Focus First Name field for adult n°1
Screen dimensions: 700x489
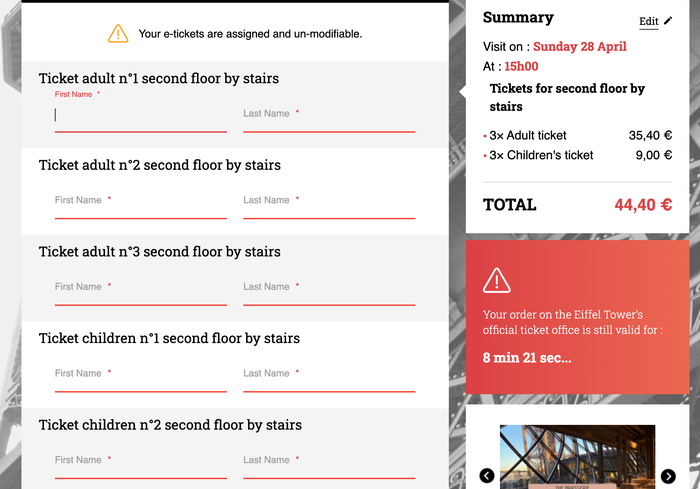(141, 115)
